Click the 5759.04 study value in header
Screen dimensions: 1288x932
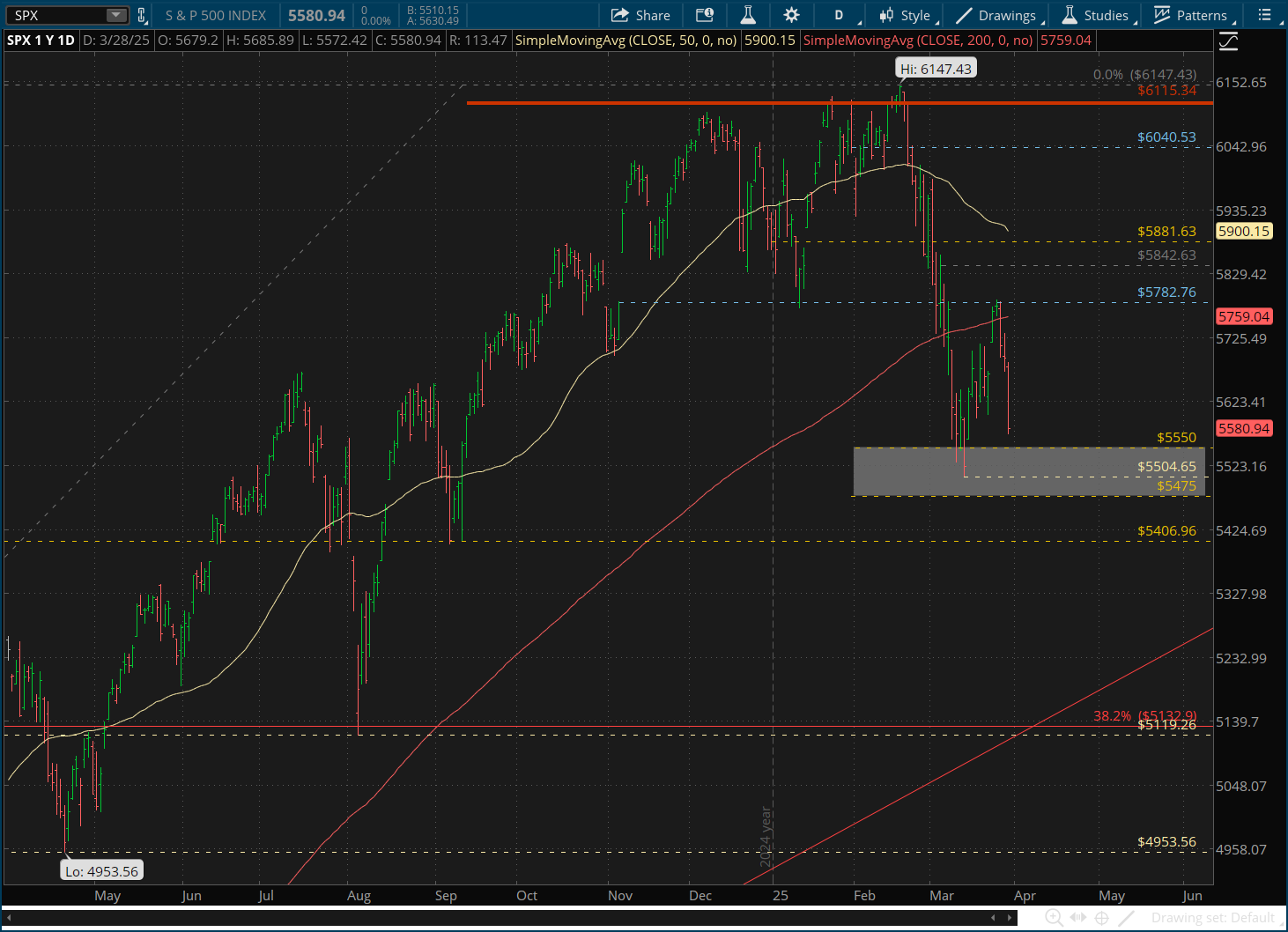(x=1066, y=41)
